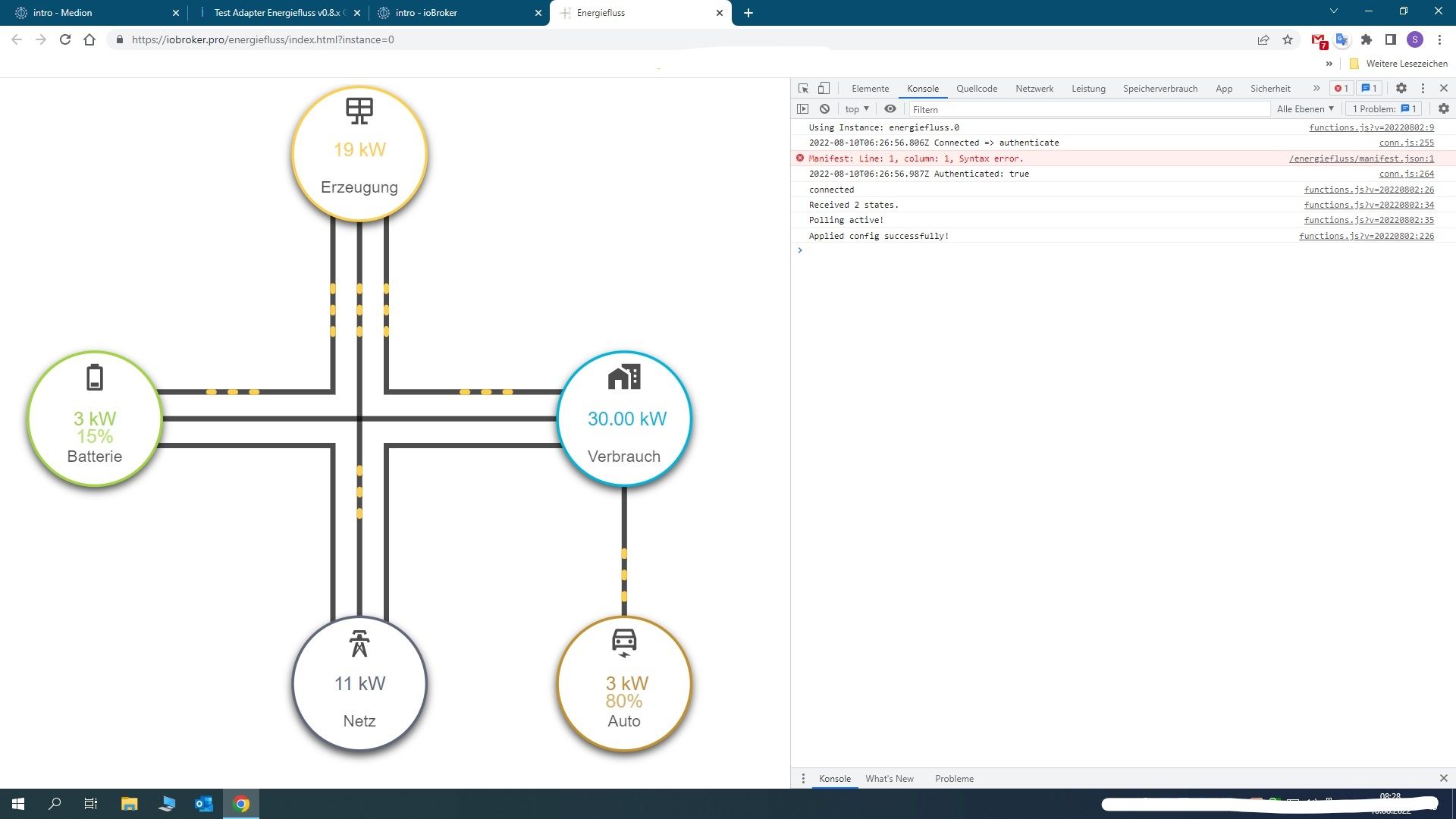Open Windows taskbar search
1456x819 pixels.
pyautogui.click(x=55, y=804)
